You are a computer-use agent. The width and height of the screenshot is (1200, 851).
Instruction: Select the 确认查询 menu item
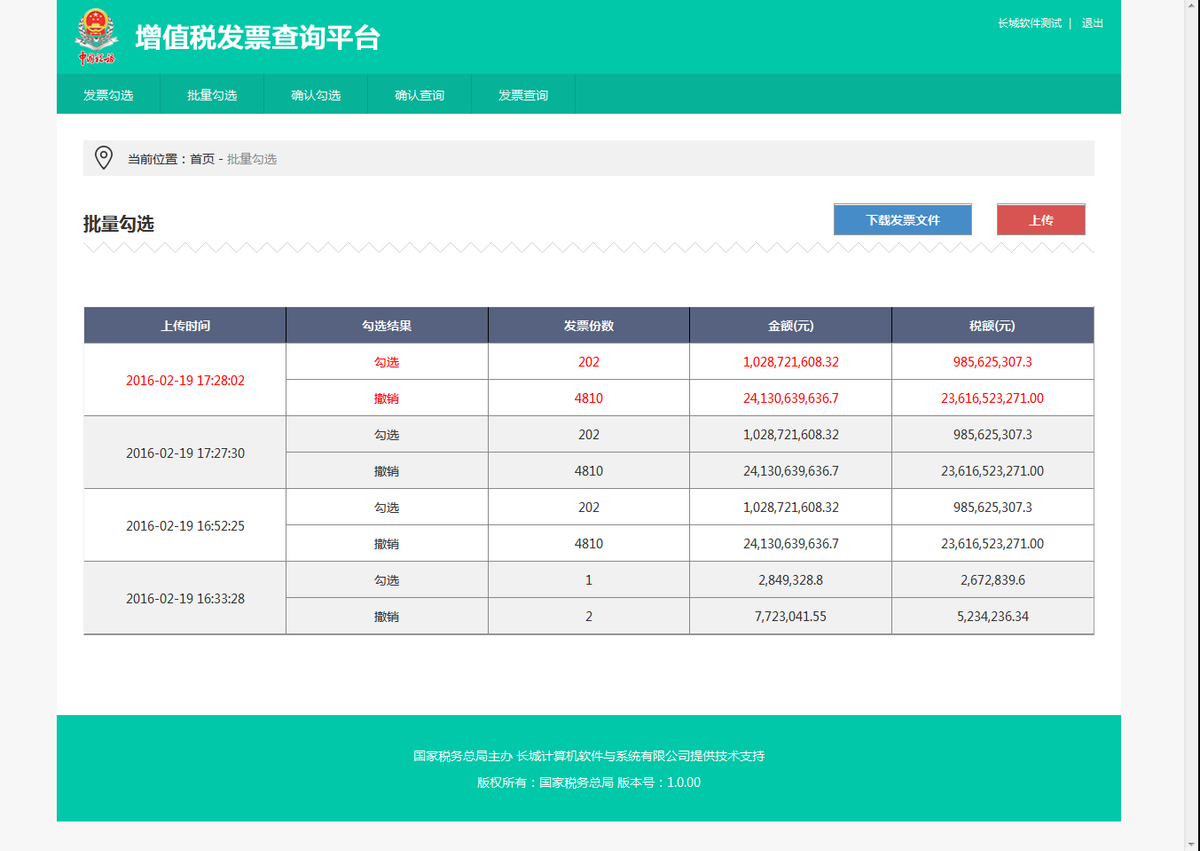419,94
